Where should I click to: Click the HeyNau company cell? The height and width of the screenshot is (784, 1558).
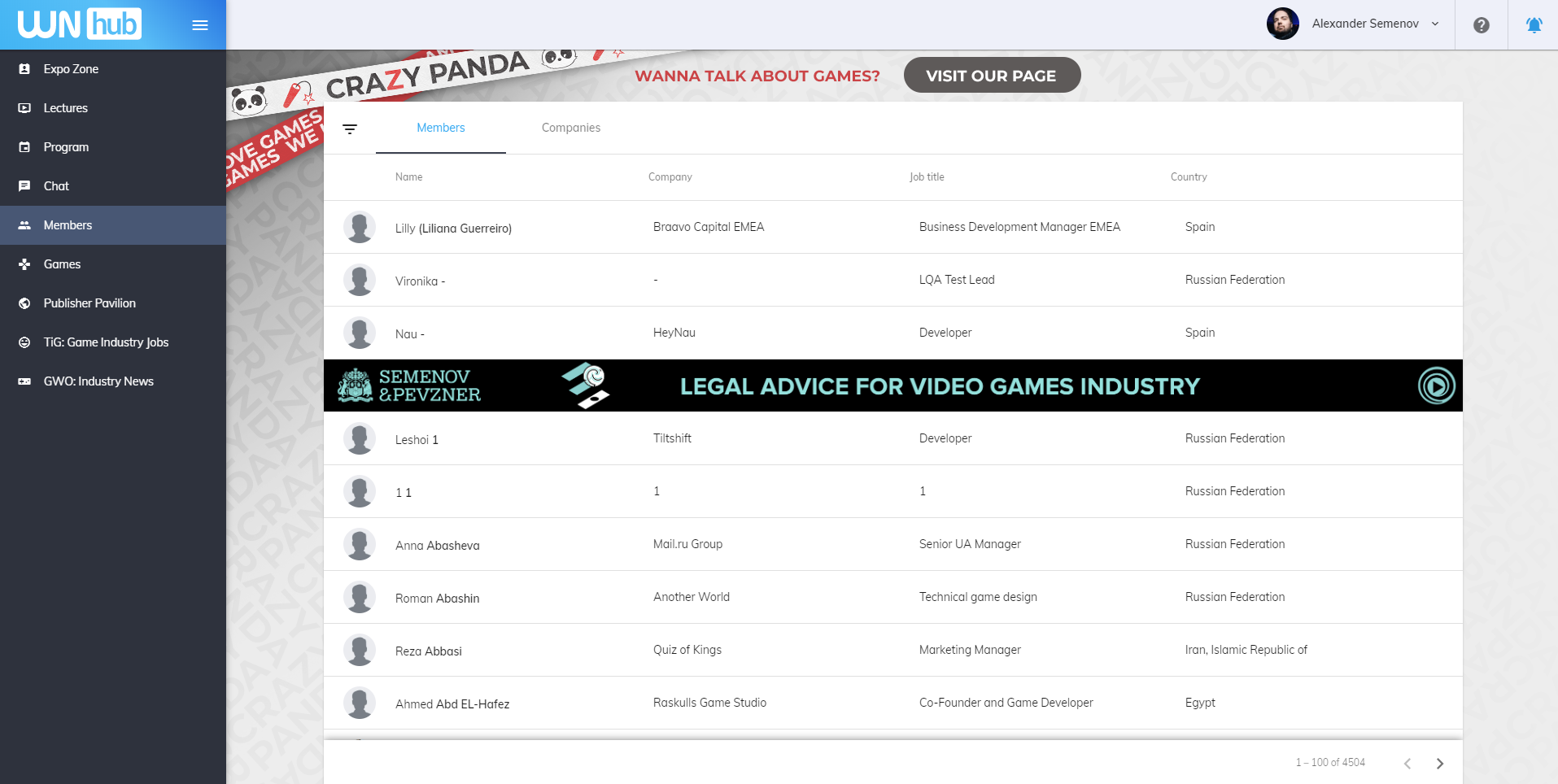tap(674, 333)
